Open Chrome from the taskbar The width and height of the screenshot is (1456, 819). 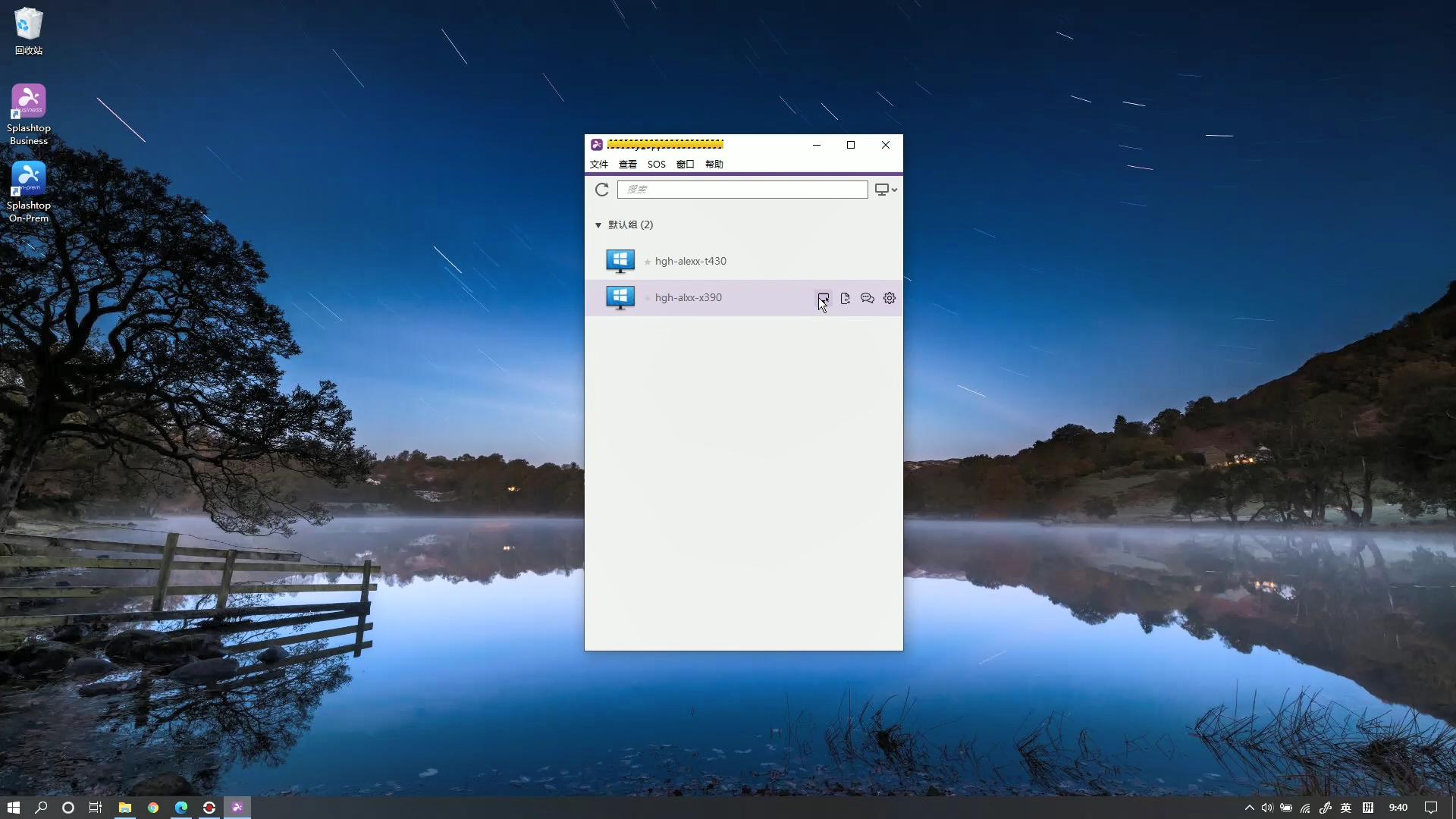click(x=153, y=808)
